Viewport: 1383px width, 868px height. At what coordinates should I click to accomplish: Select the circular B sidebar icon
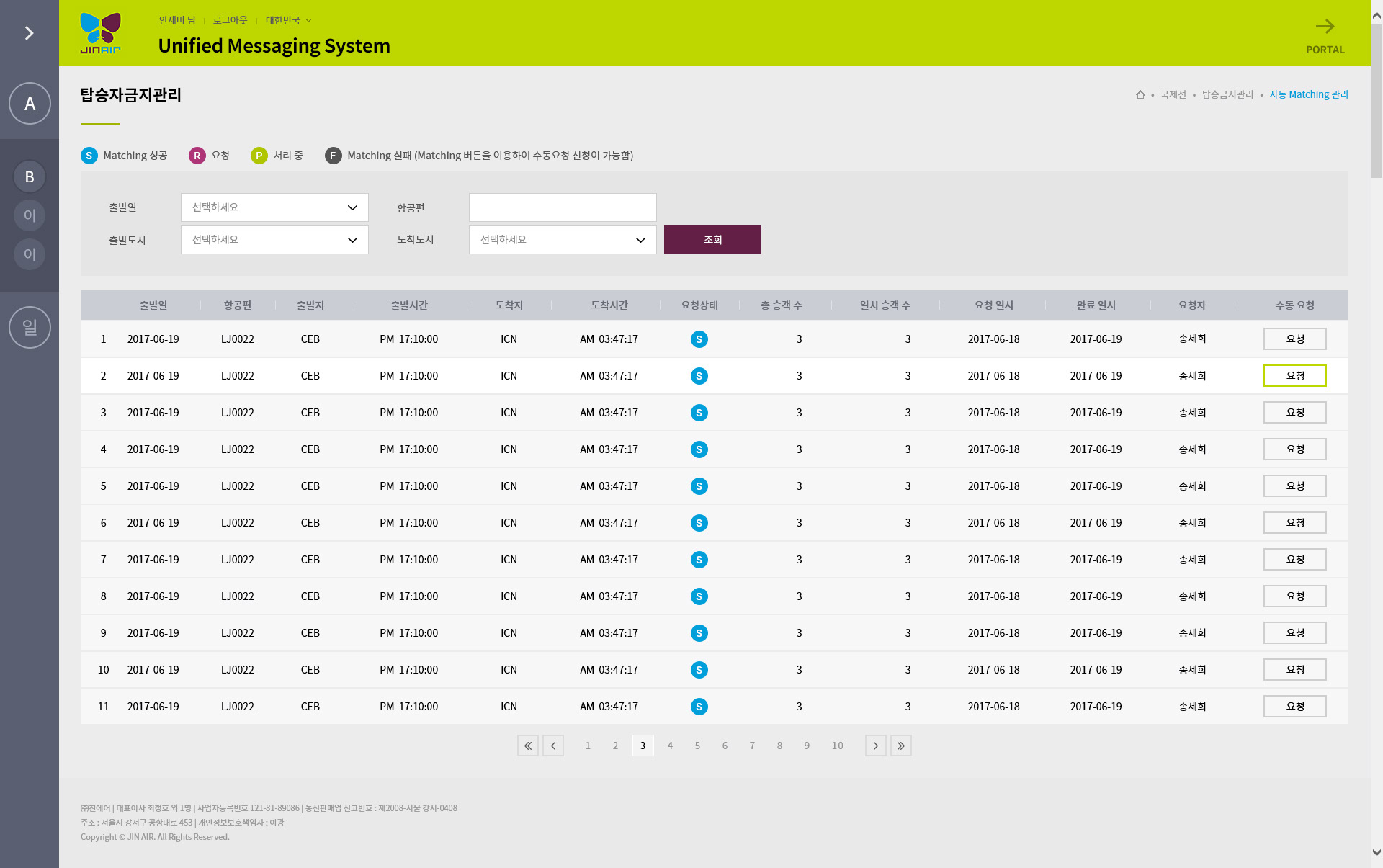30,176
